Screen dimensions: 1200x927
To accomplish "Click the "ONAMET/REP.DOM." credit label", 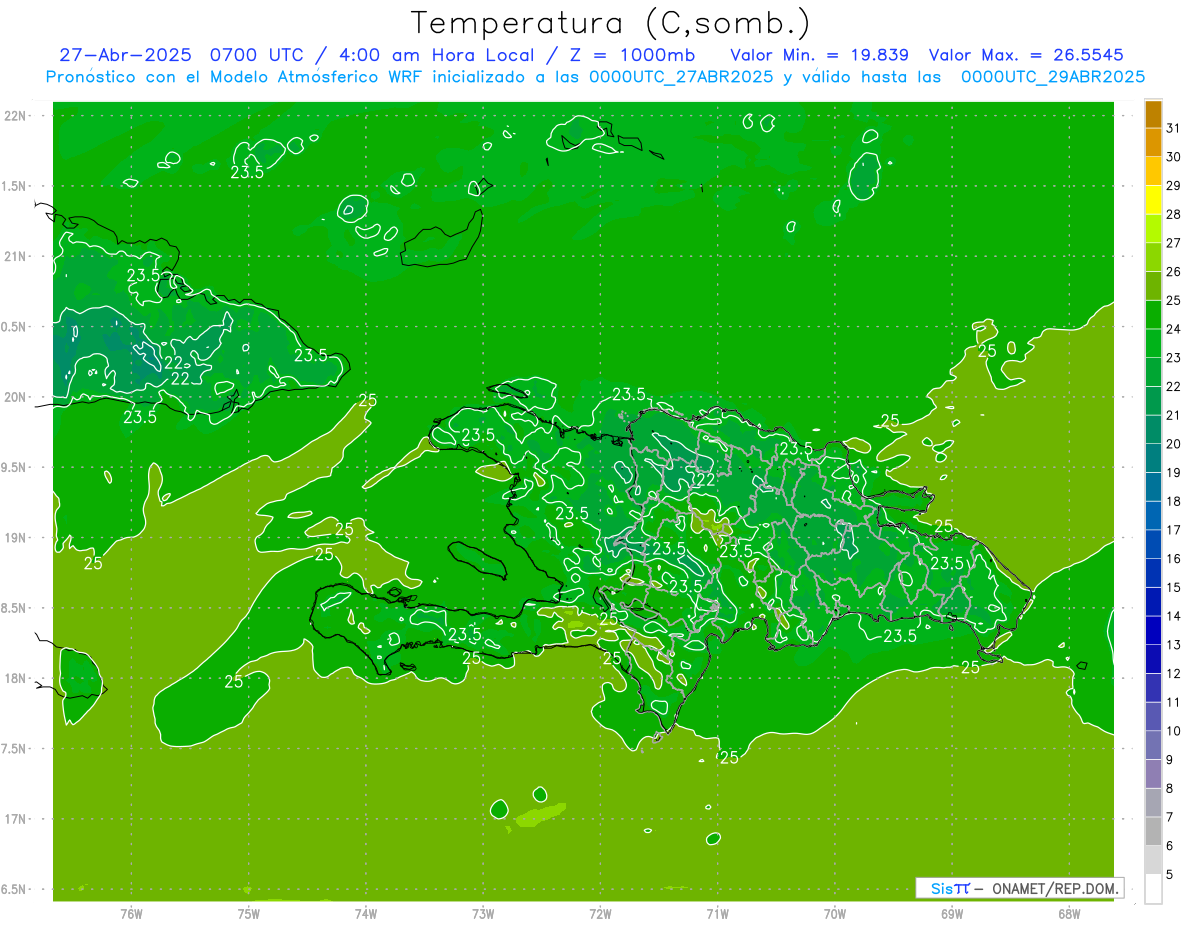I will [1055, 888].
